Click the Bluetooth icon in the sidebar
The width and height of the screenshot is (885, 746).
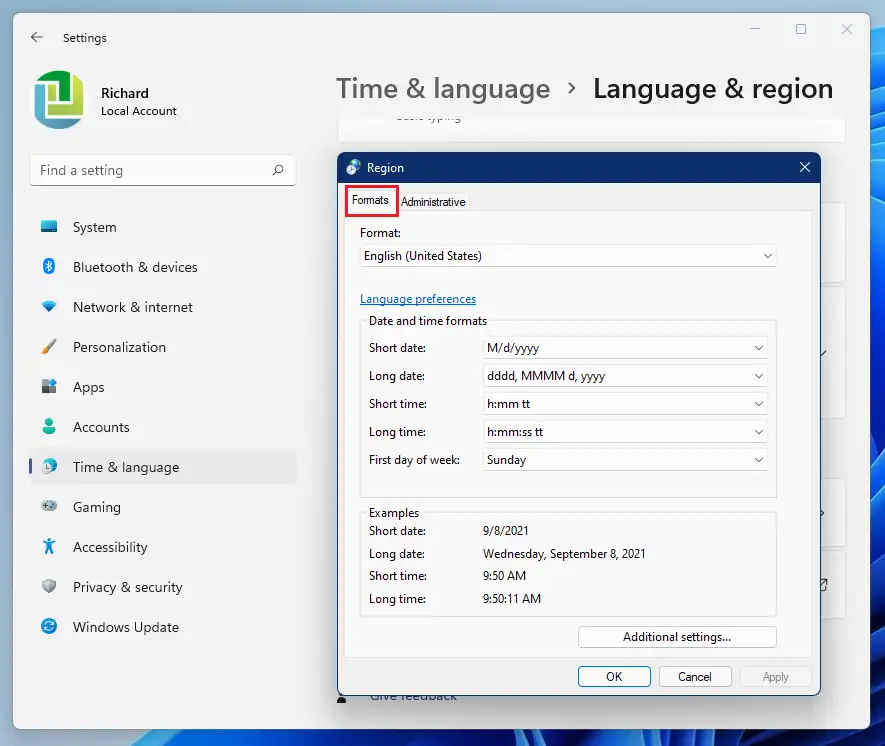(49, 266)
